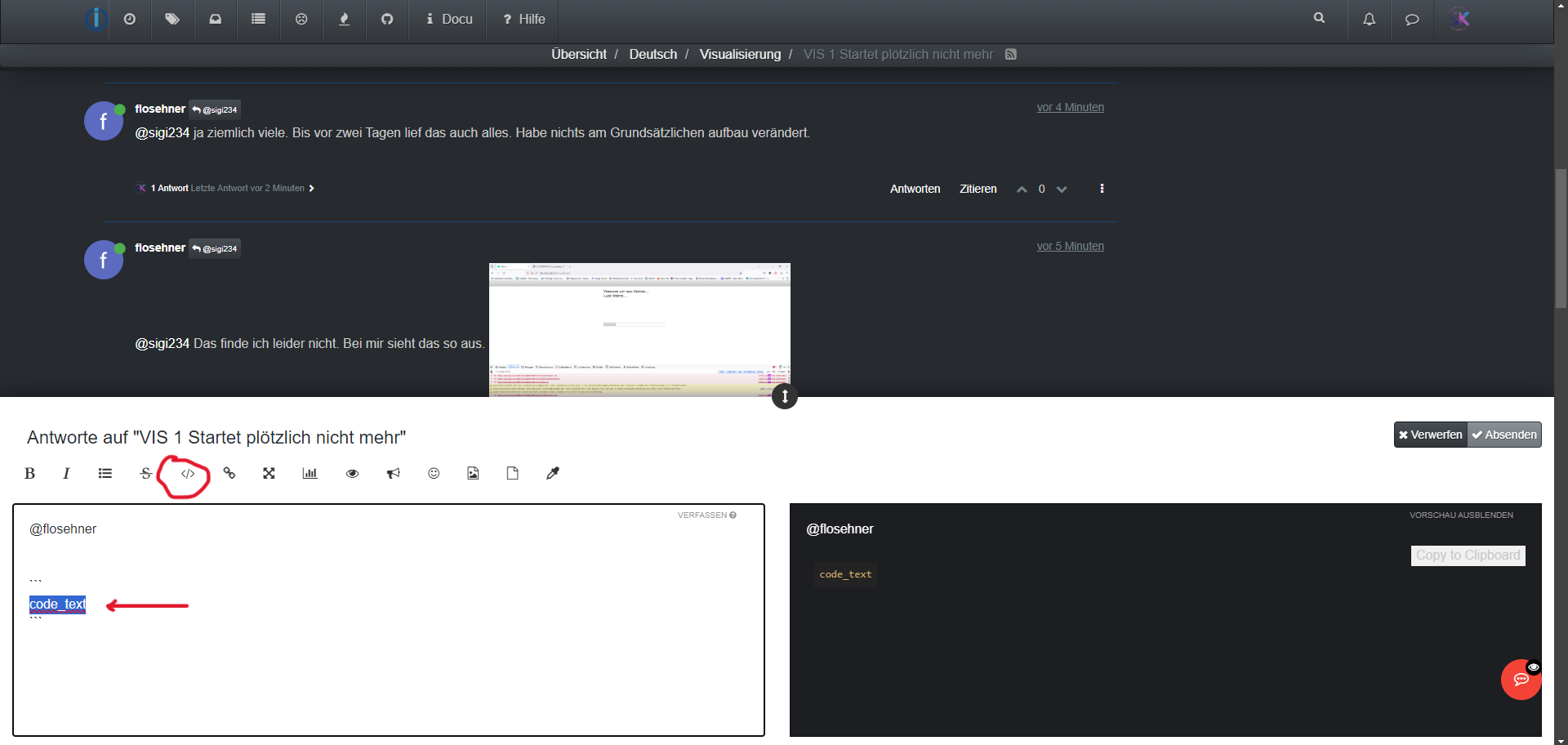1568x745 pixels.
Task: Open the GitHub icon in the navbar
Action: [x=387, y=19]
